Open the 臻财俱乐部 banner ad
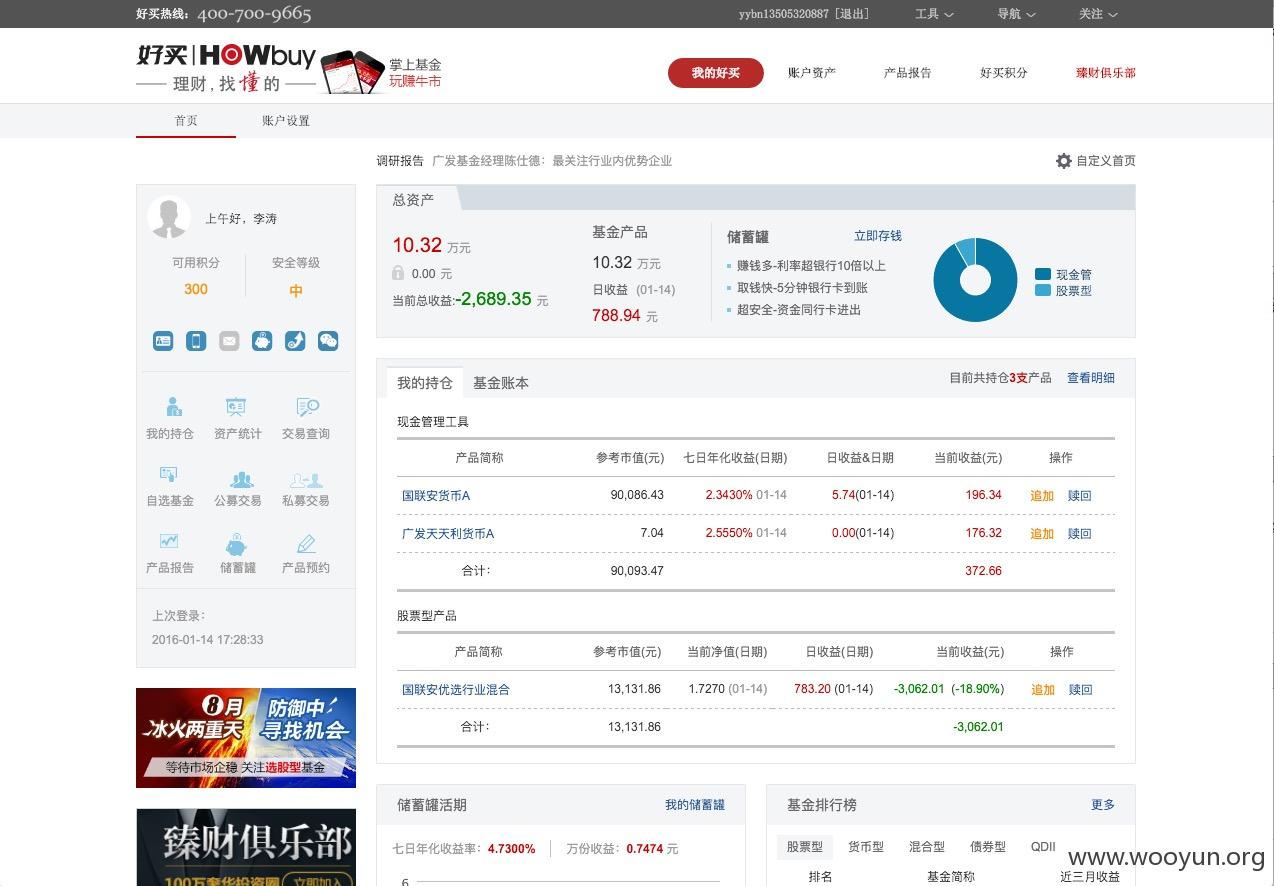 [246, 847]
